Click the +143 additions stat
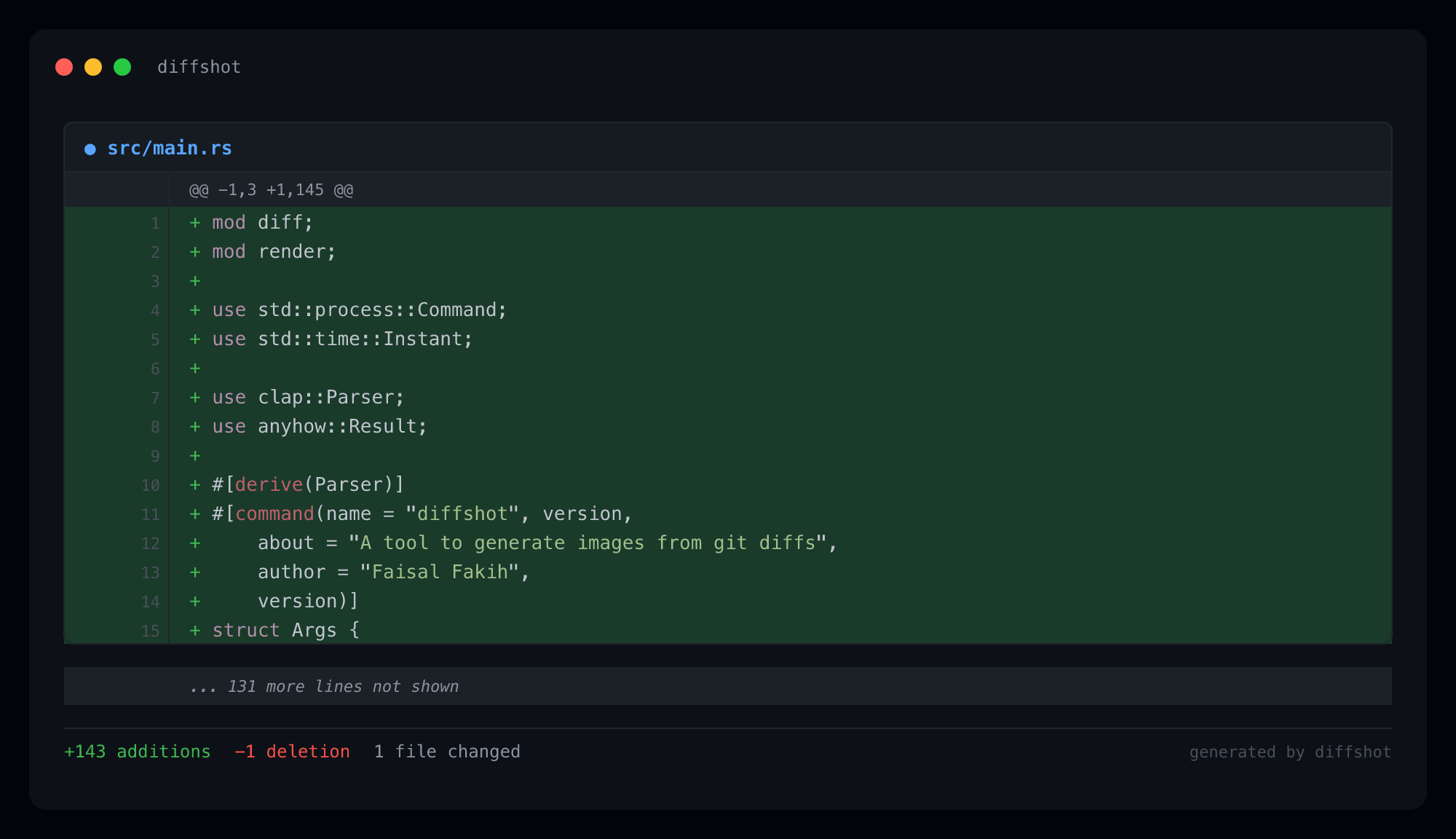The width and height of the screenshot is (1456, 839). coord(138,752)
